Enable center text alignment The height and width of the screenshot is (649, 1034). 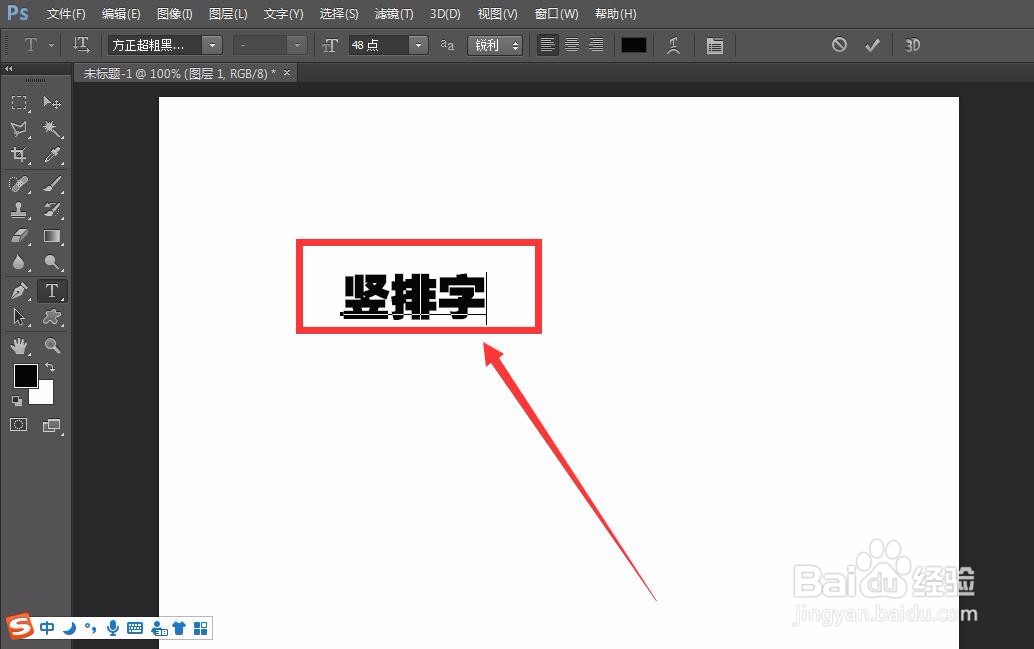point(571,45)
